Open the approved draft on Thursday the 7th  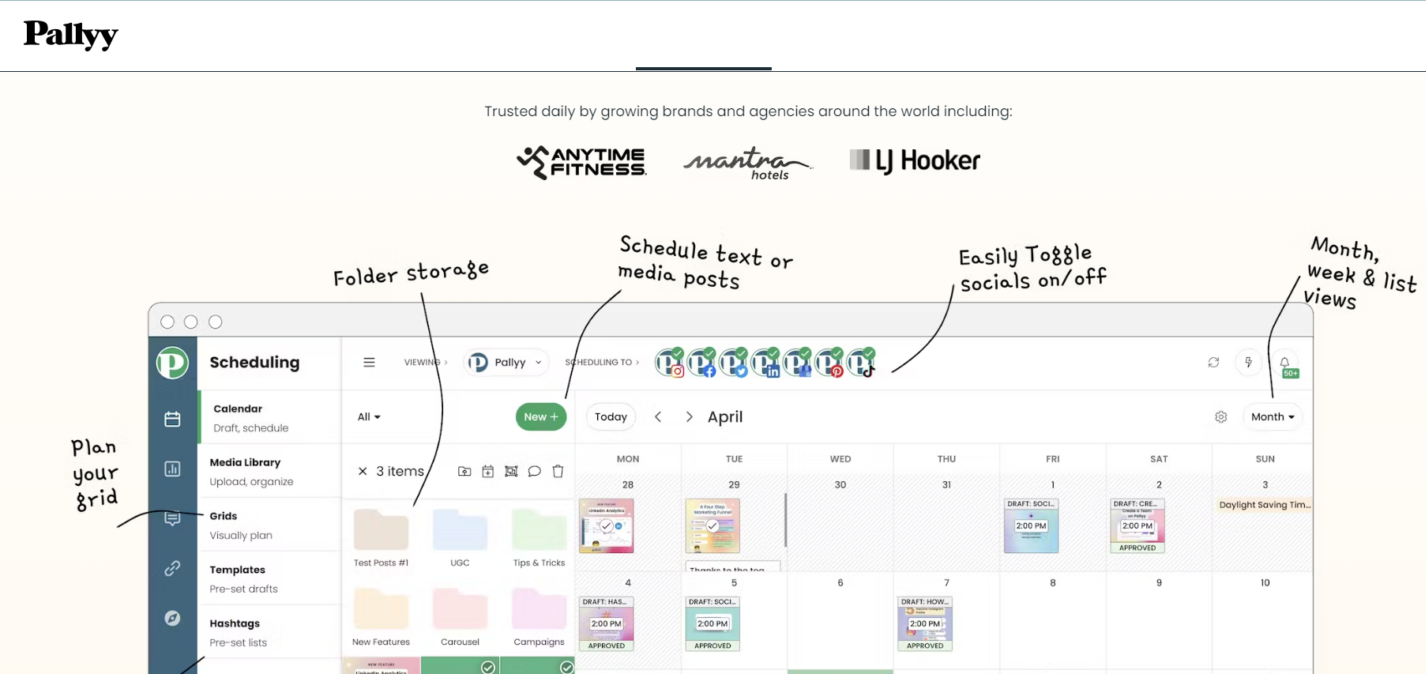coord(925,624)
